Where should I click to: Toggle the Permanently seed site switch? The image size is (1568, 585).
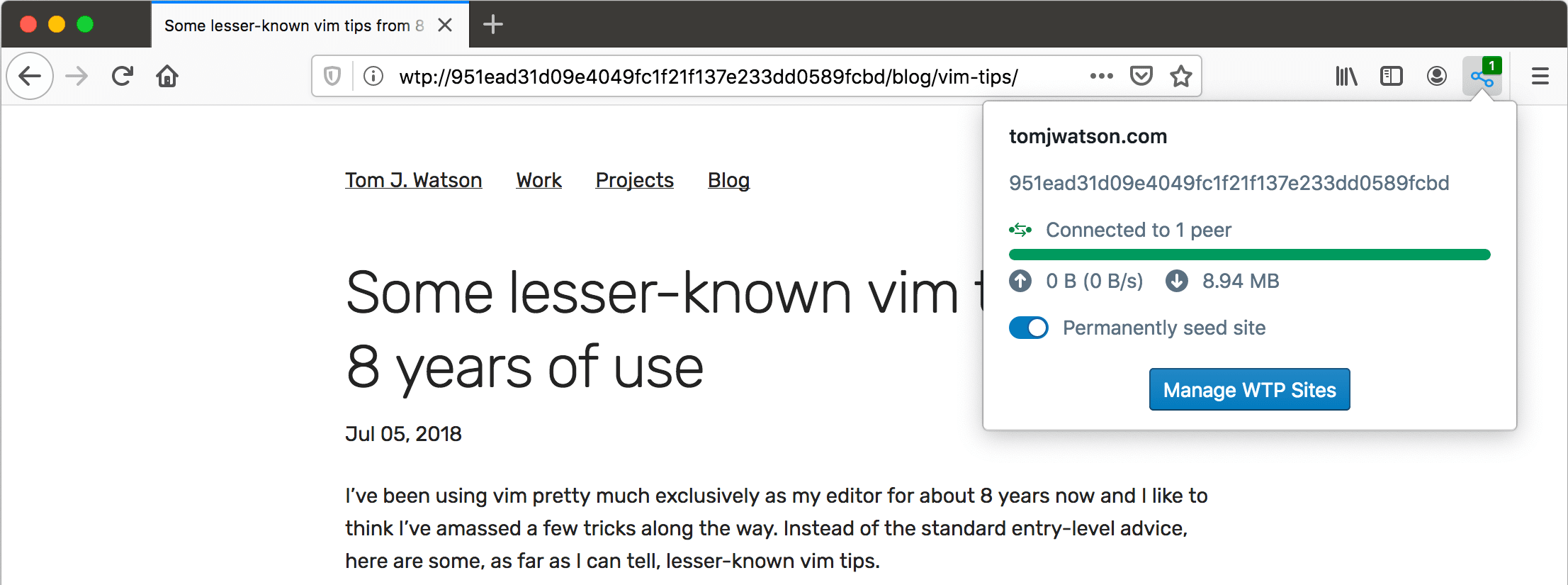coord(1029,328)
